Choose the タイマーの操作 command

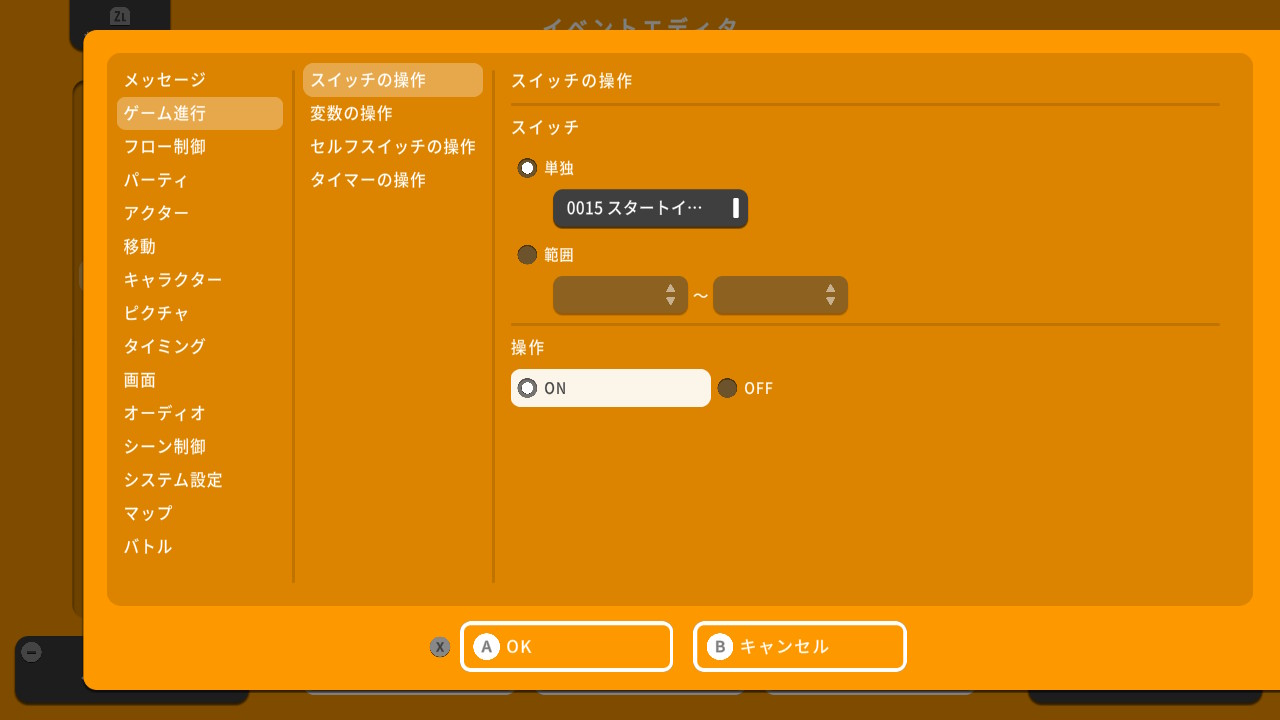click(x=393, y=180)
